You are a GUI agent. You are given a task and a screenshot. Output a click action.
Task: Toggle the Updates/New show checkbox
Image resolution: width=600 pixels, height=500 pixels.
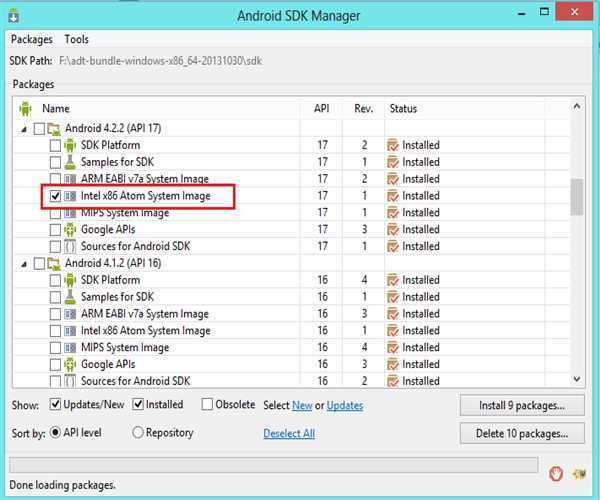pyautogui.click(x=55, y=404)
